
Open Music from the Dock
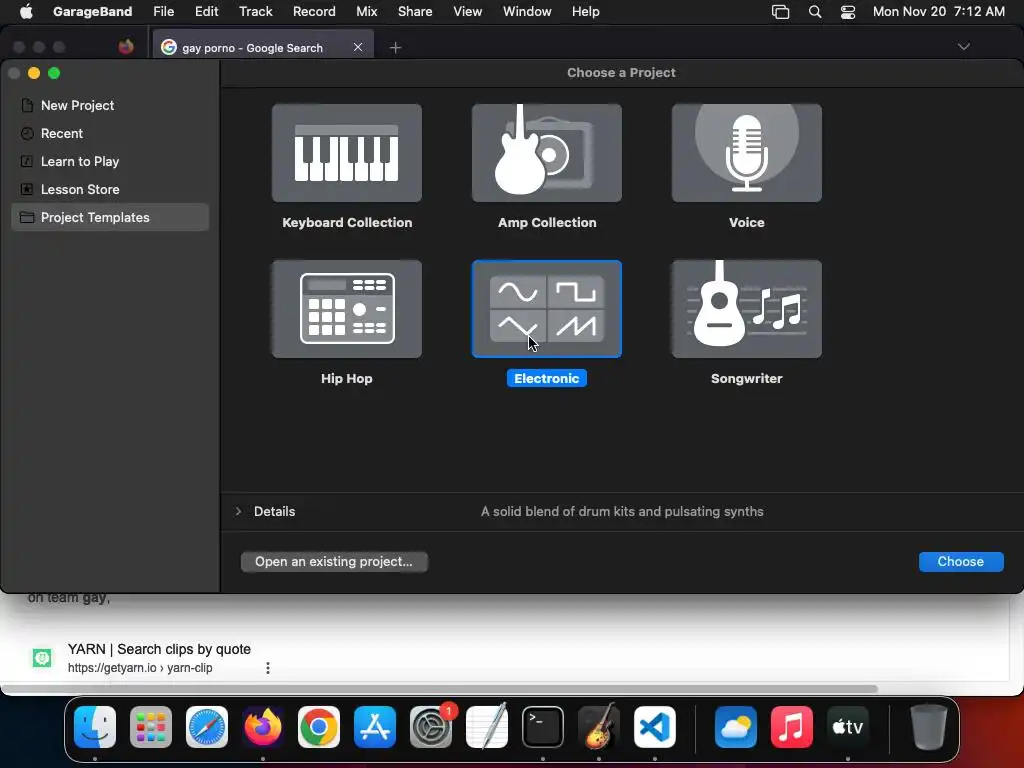pyautogui.click(x=792, y=727)
